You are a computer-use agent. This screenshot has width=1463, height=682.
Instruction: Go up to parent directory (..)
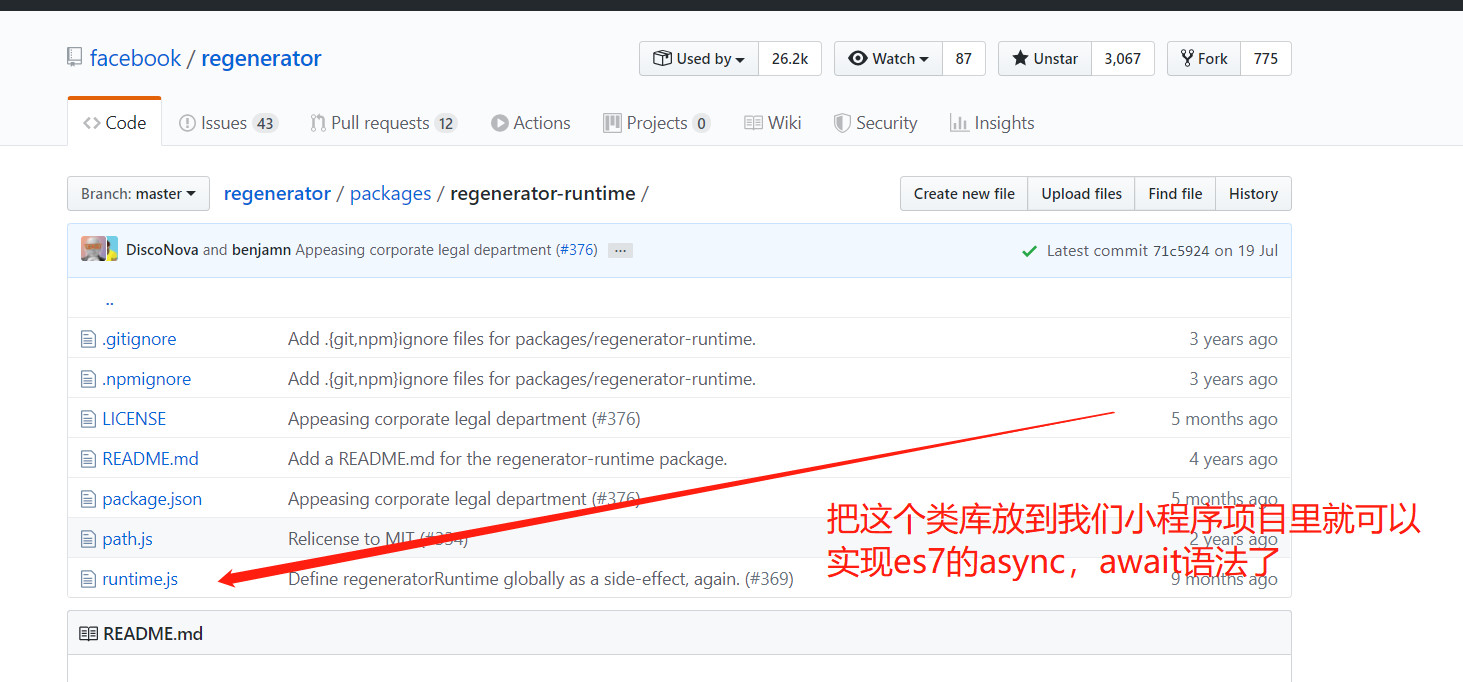click(109, 300)
